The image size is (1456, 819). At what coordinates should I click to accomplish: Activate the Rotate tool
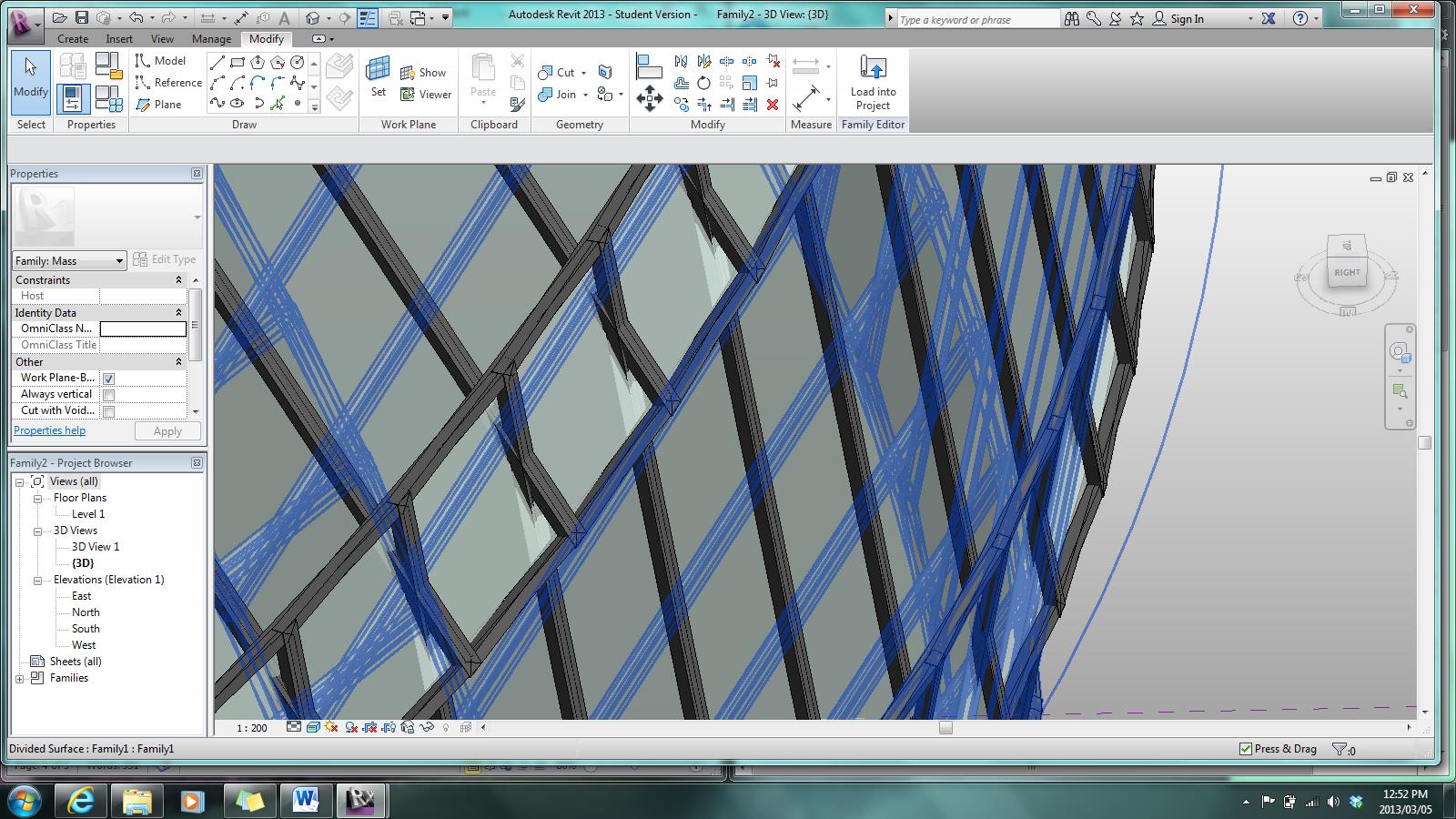[704, 82]
